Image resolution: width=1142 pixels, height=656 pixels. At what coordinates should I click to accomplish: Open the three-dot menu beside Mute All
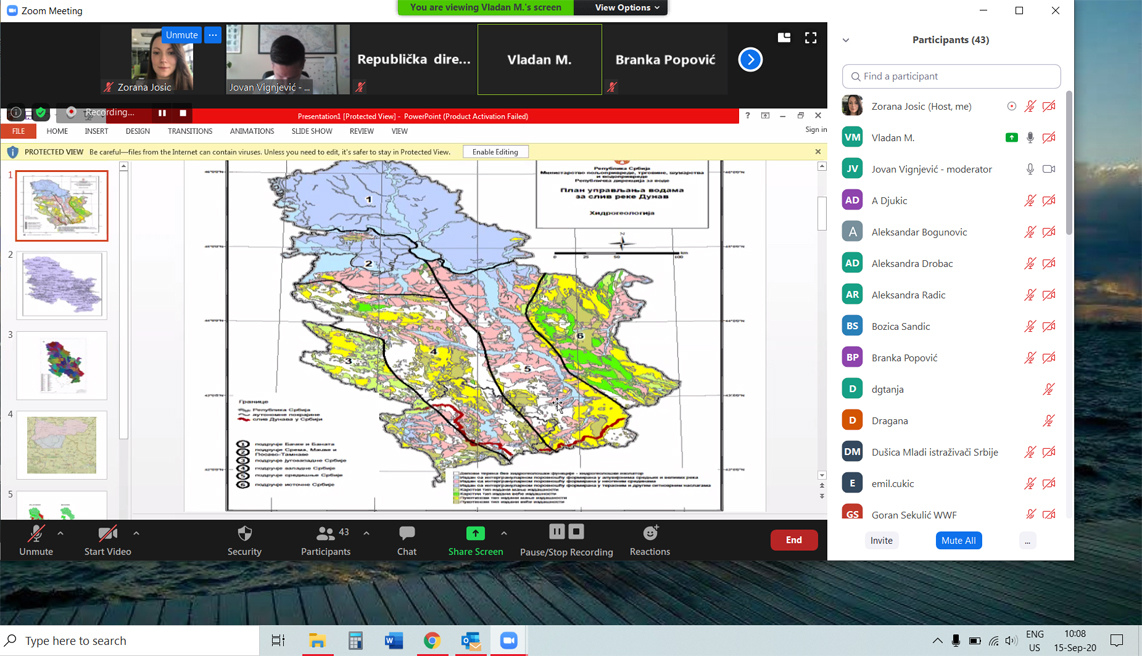point(1027,541)
